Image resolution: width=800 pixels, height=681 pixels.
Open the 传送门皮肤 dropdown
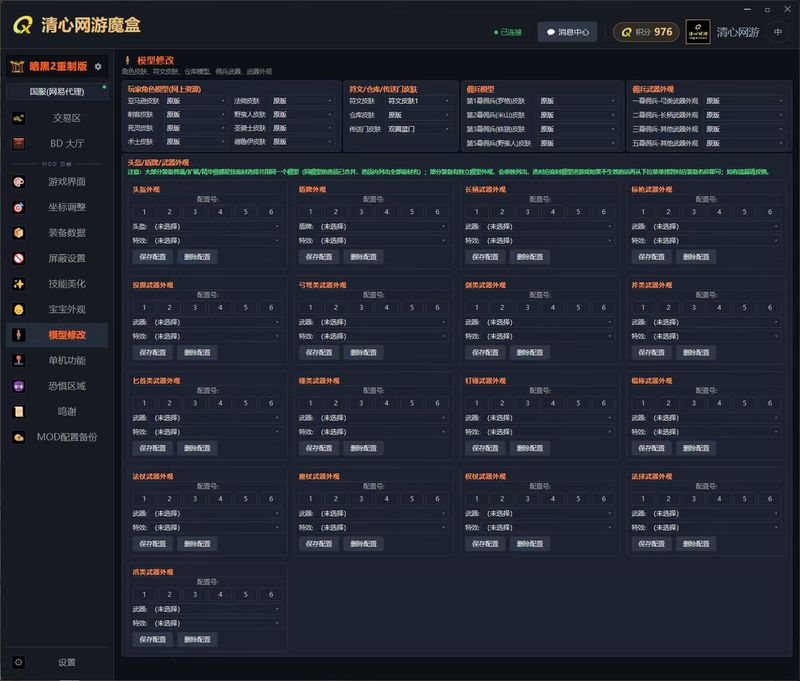[418, 129]
